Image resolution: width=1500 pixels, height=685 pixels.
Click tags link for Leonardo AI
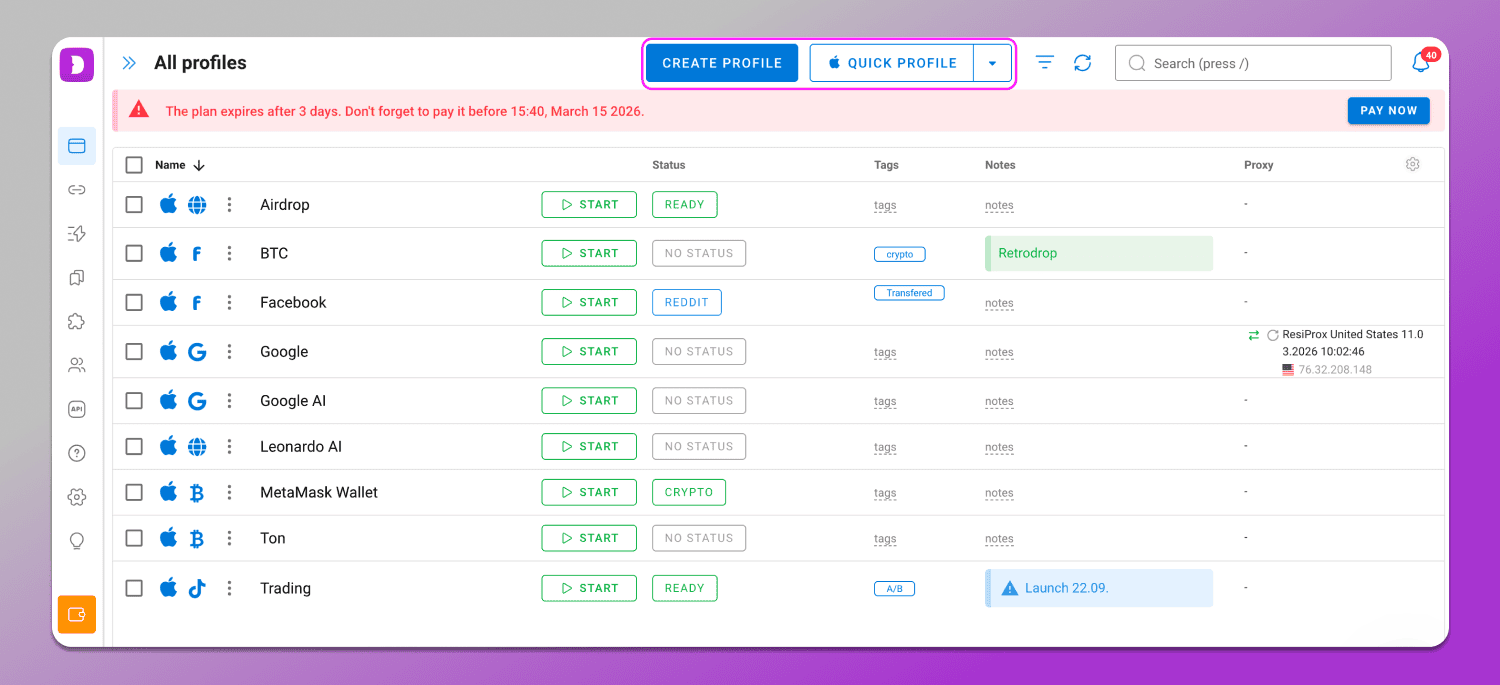coord(885,448)
